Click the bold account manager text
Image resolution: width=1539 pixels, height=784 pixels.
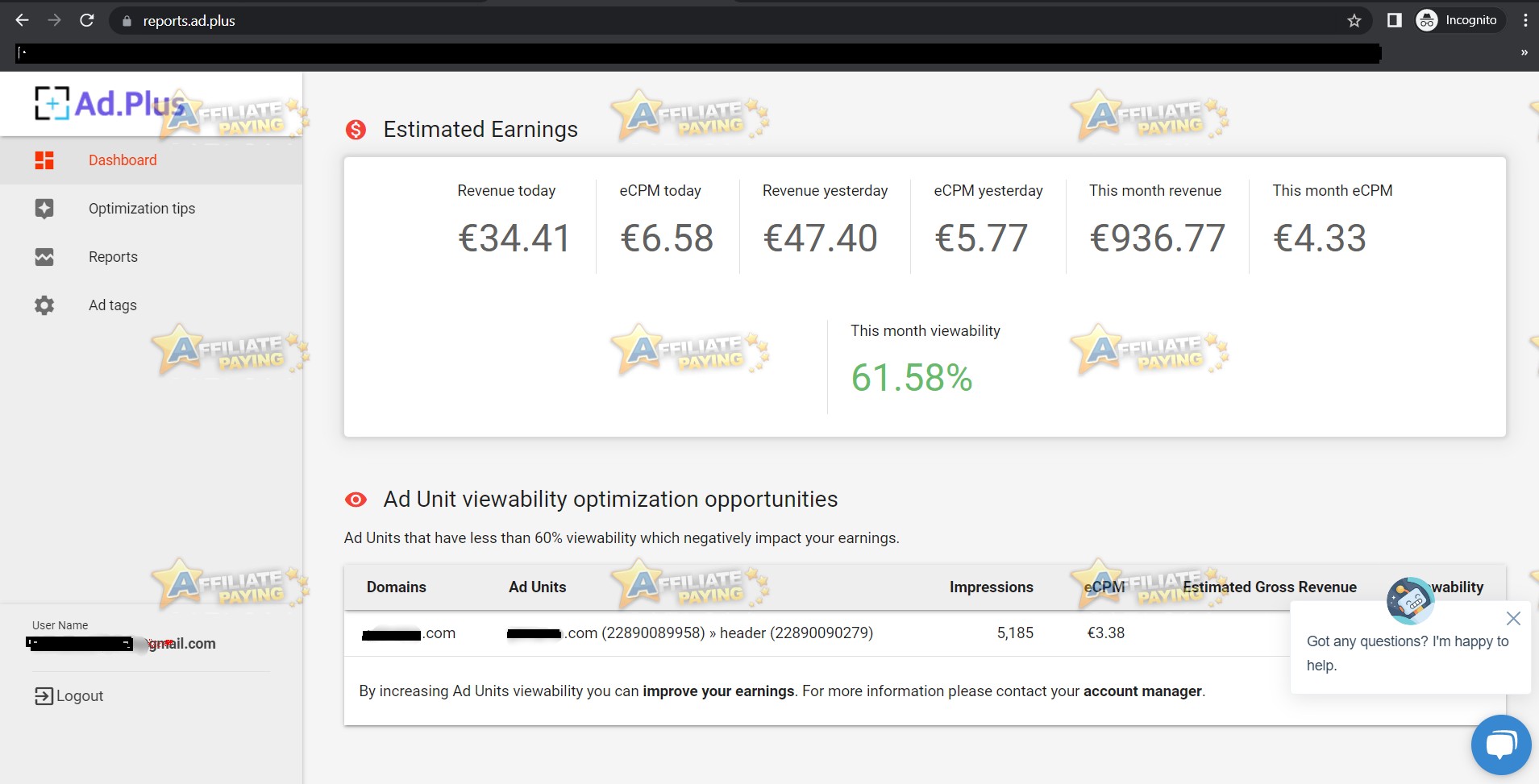[x=1142, y=691]
